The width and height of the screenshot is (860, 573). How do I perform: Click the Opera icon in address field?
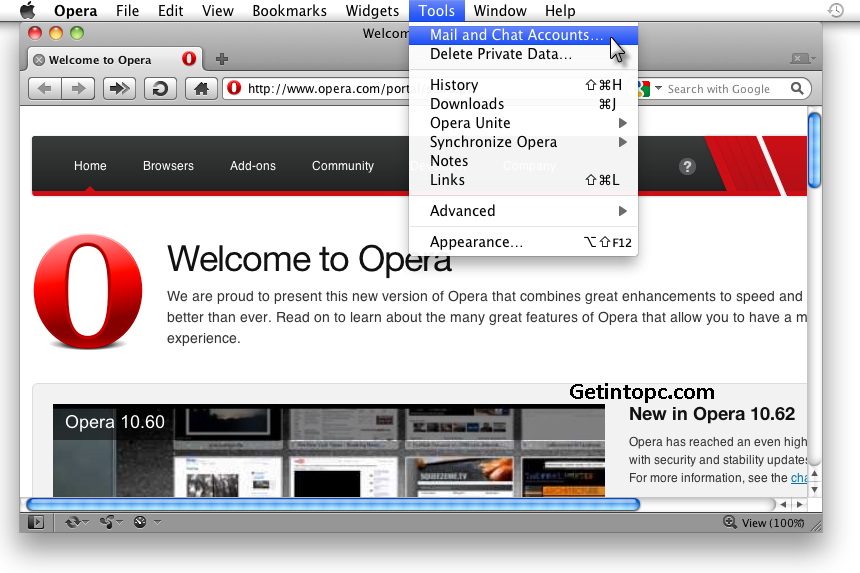coord(234,88)
